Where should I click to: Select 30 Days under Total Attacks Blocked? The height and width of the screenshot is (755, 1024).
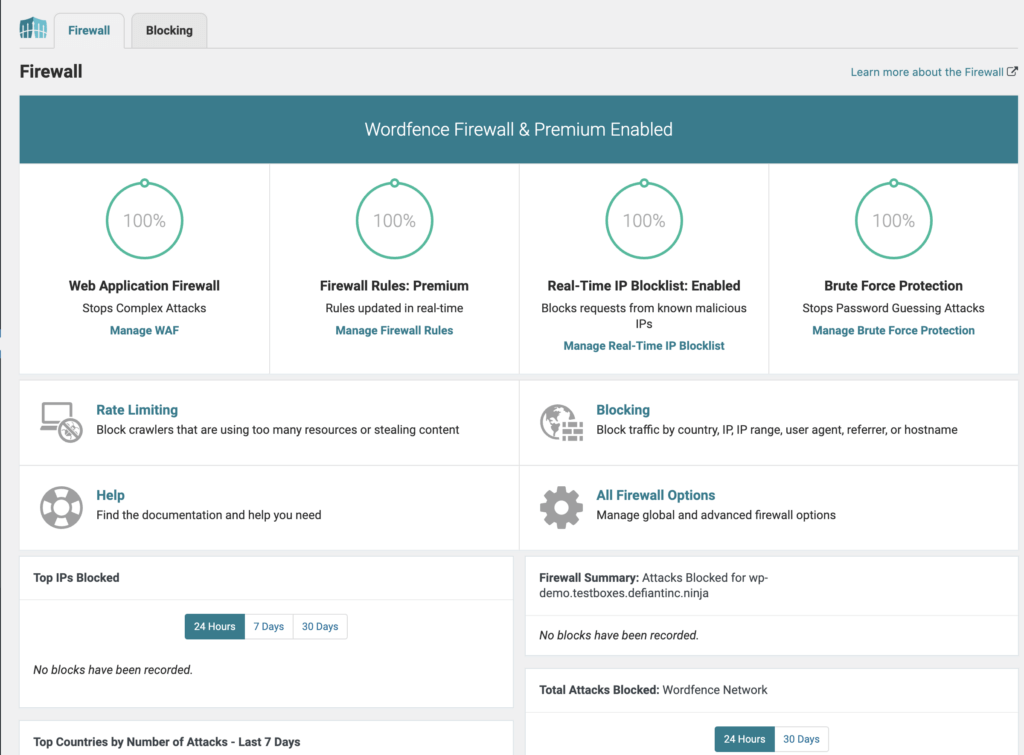[801, 738]
